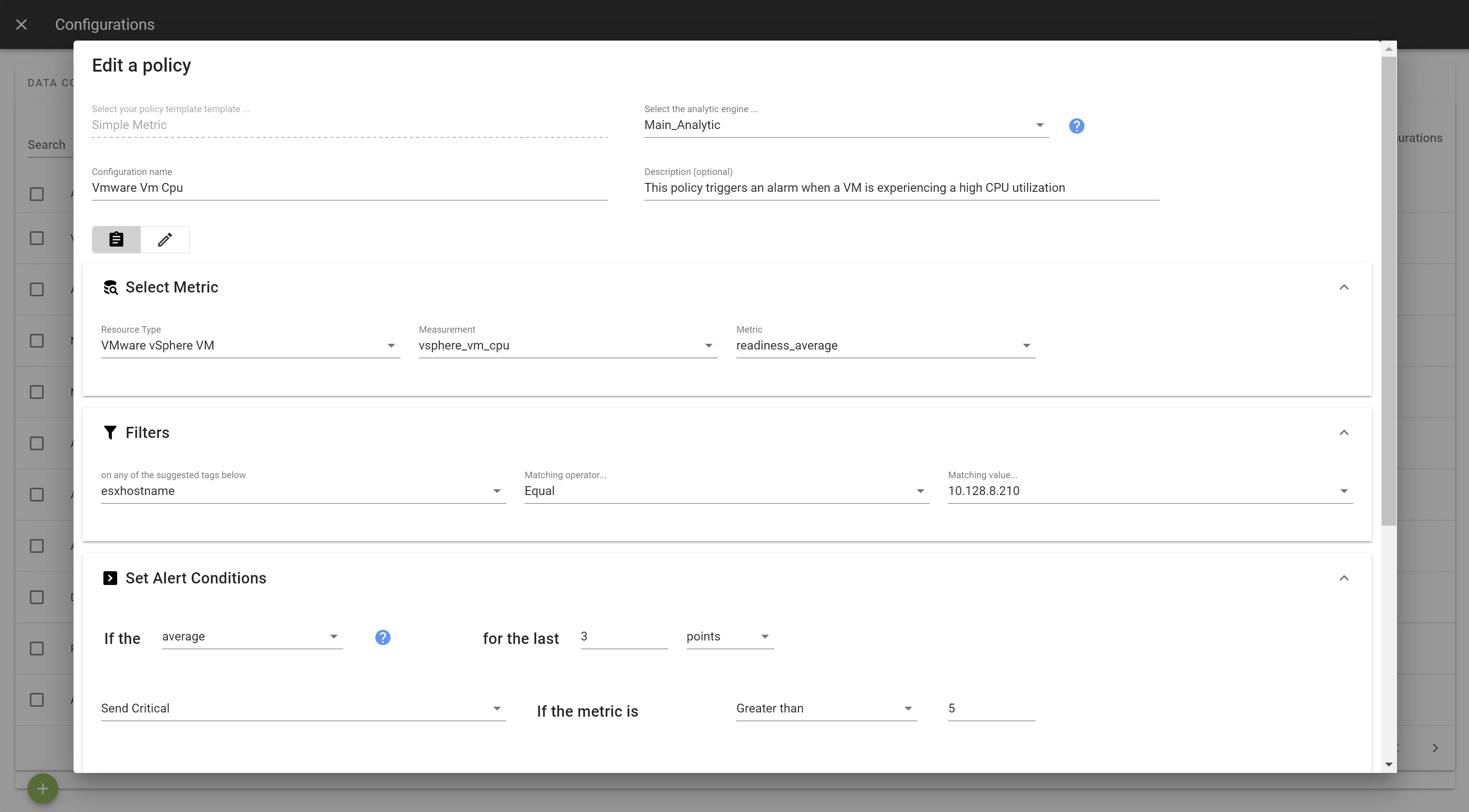The height and width of the screenshot is (812, 1469).
Task: Open the average aggregation dropdown
Action: [x=252, y=636]
